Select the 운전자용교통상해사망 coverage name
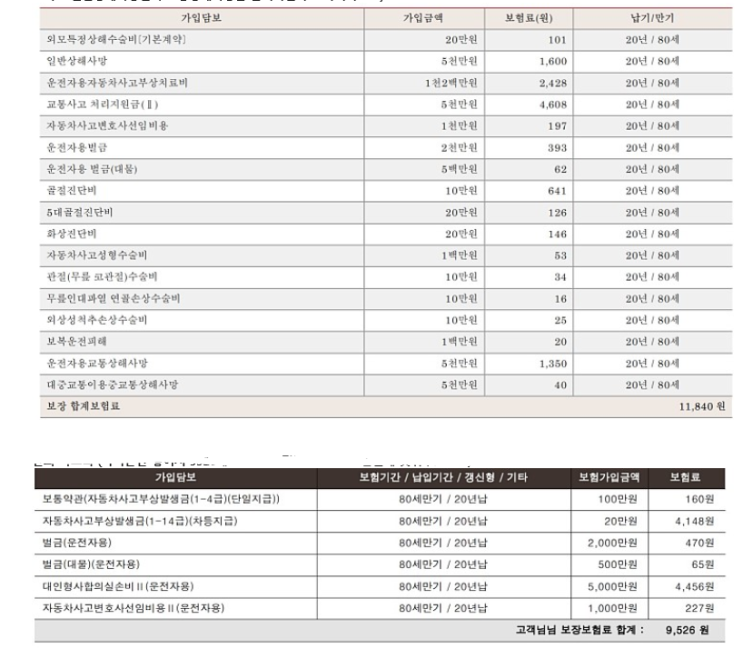 pos(97,363)
